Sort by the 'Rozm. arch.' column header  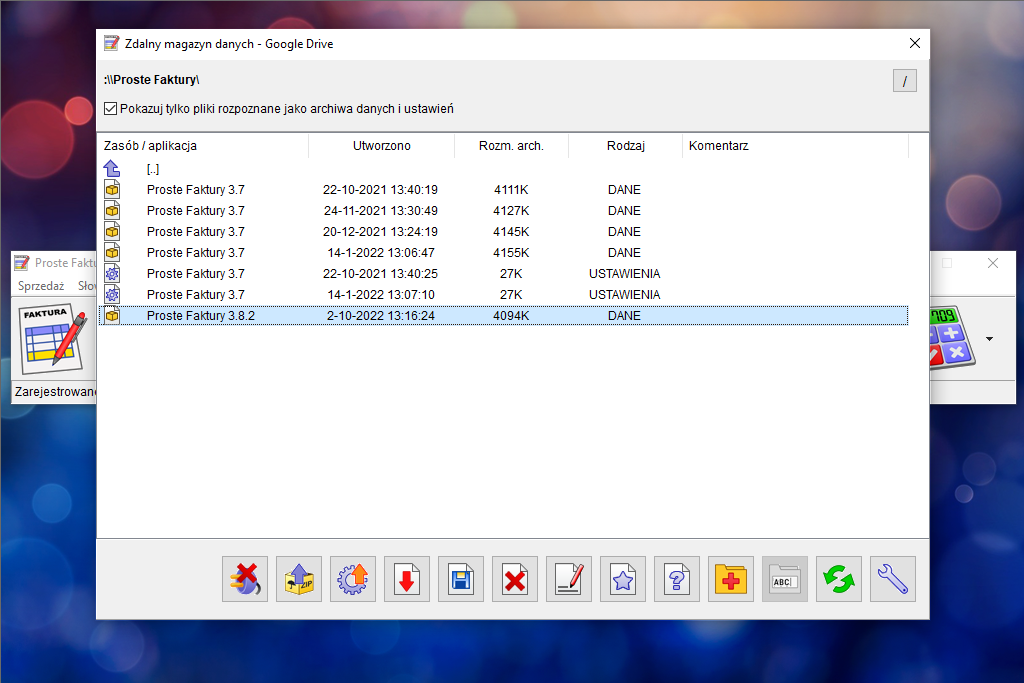point(511,146)
